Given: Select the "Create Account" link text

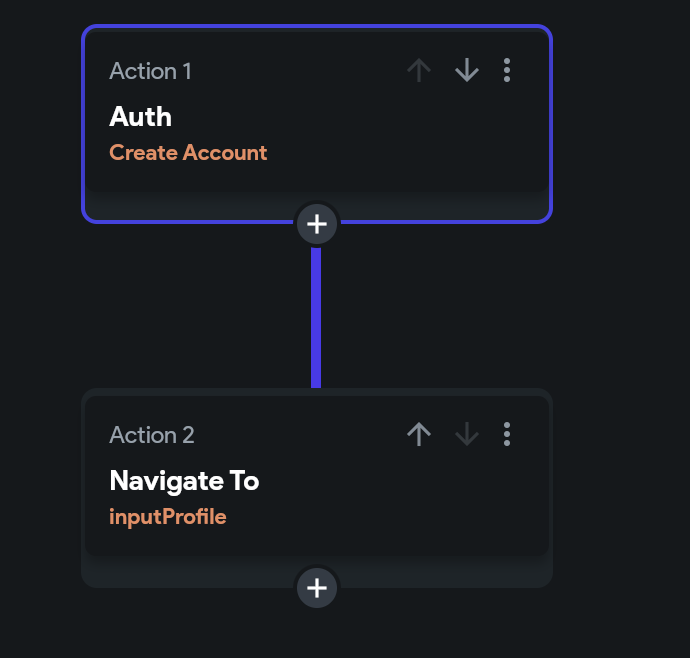Looking at the screenshot, I should point(188,153).
